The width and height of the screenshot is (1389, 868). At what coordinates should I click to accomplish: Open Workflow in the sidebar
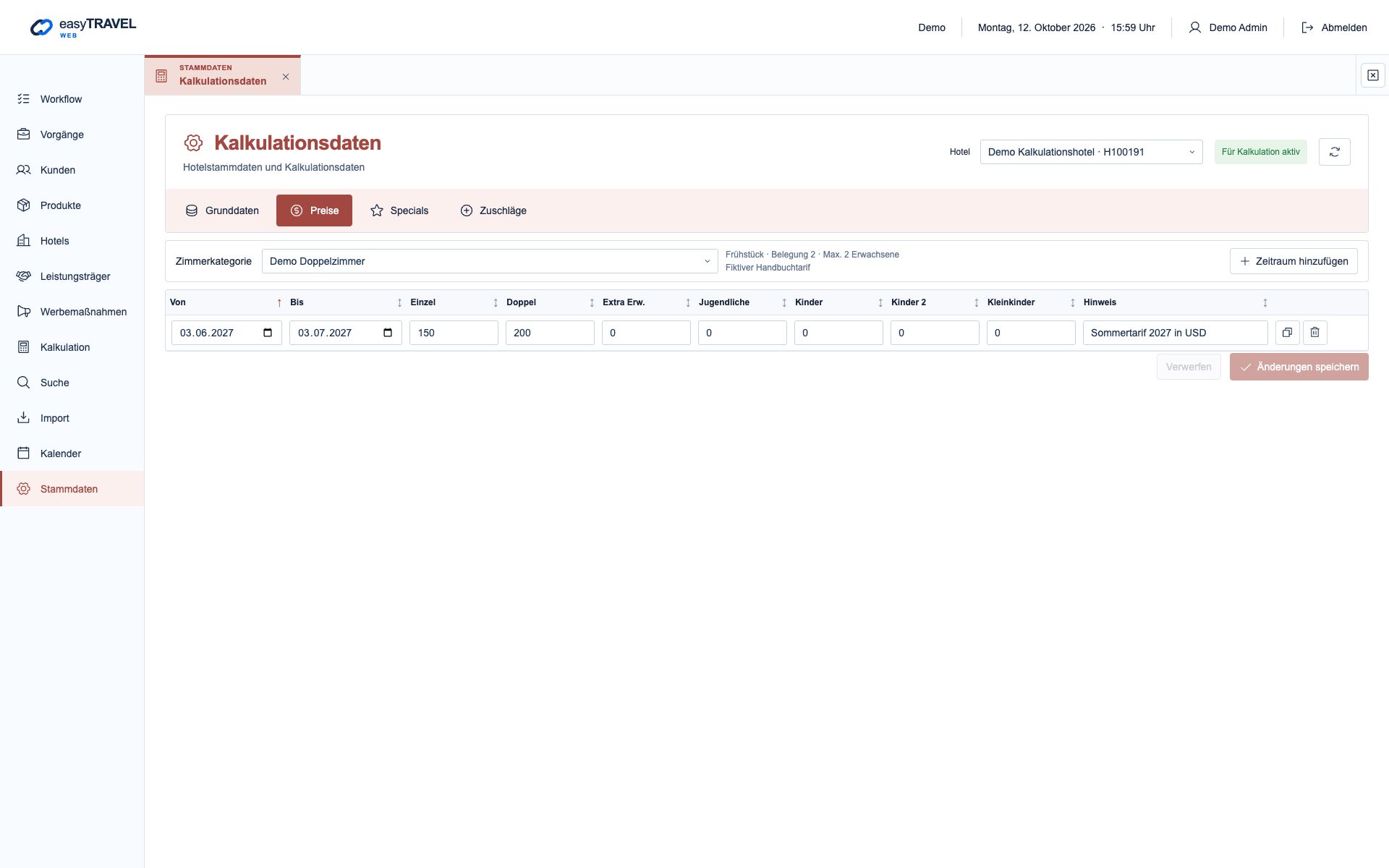tap(72, 99)
